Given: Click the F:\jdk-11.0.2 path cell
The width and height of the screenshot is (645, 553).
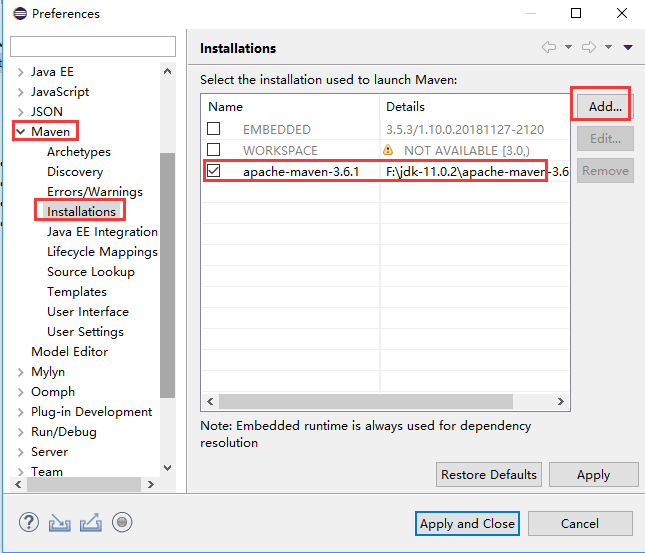Looking at the screenshot, I should (x=477, y=171).
